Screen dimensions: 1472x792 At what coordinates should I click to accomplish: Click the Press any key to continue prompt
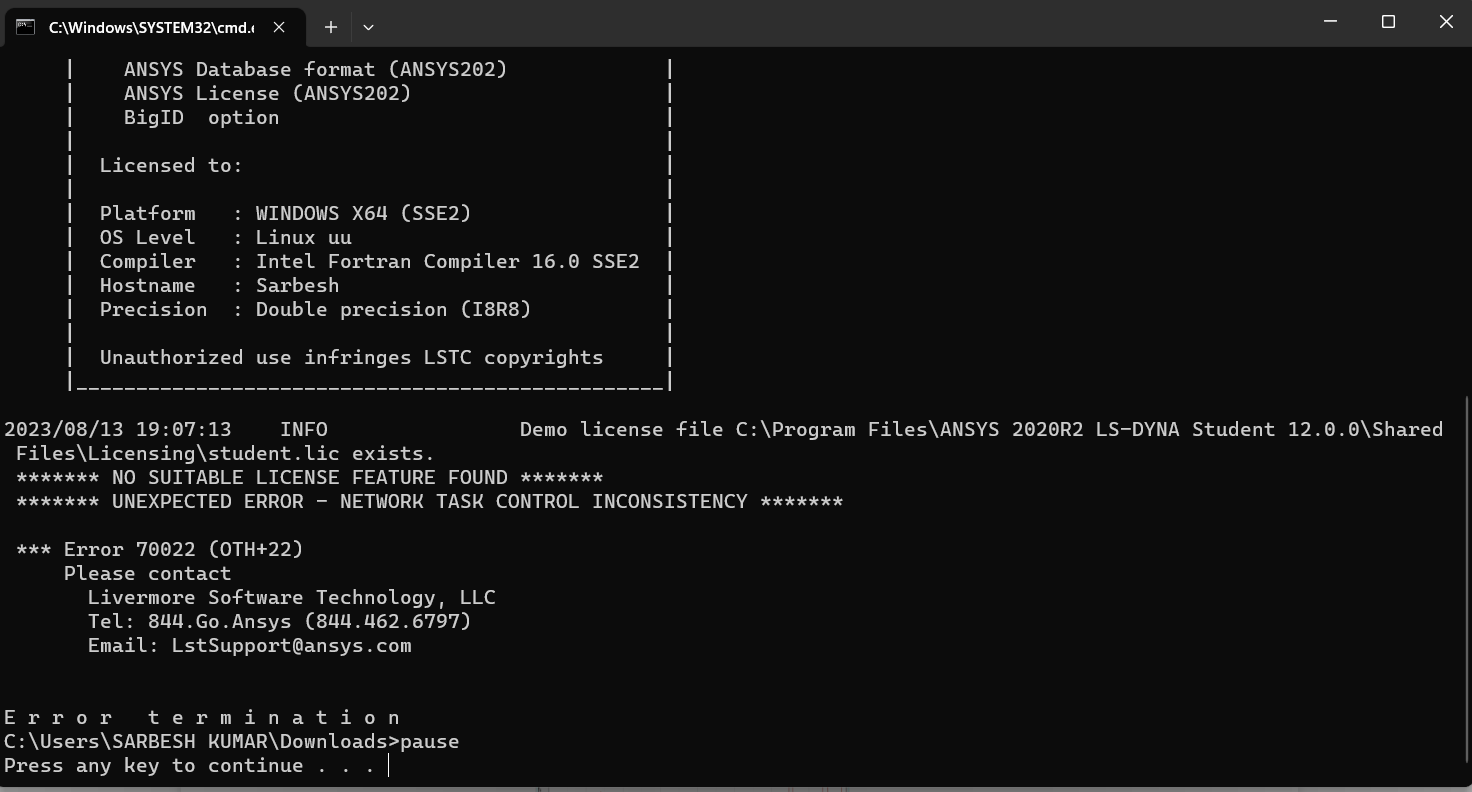pyautogui.click(x=189, y=765)
